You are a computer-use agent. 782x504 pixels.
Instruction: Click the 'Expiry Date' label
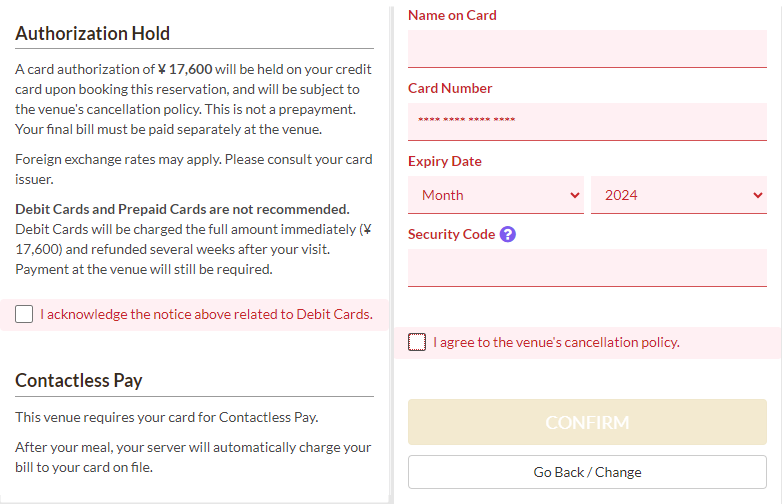[445, 161]
